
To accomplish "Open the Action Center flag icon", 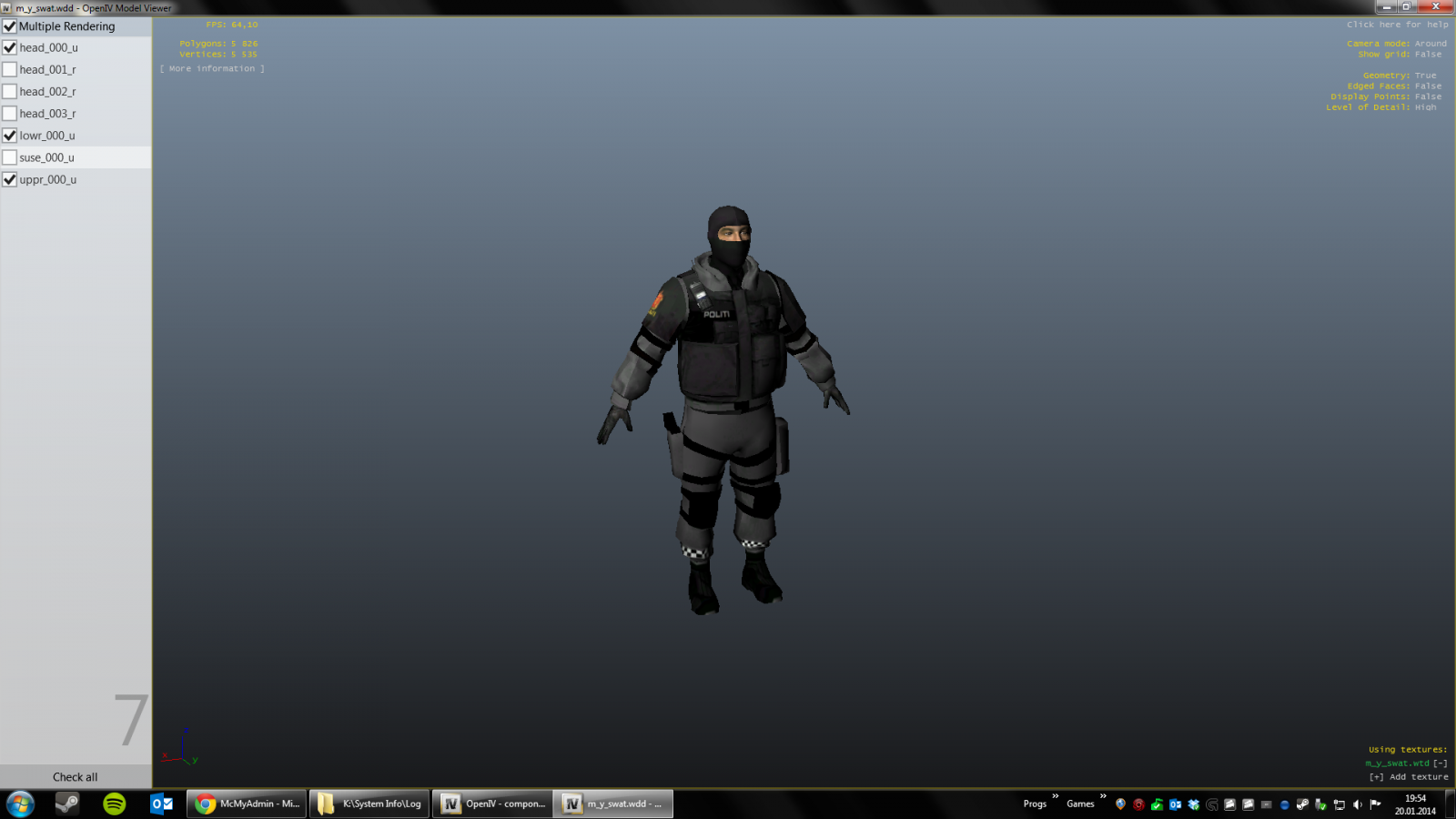I will tap(1375, 804).
